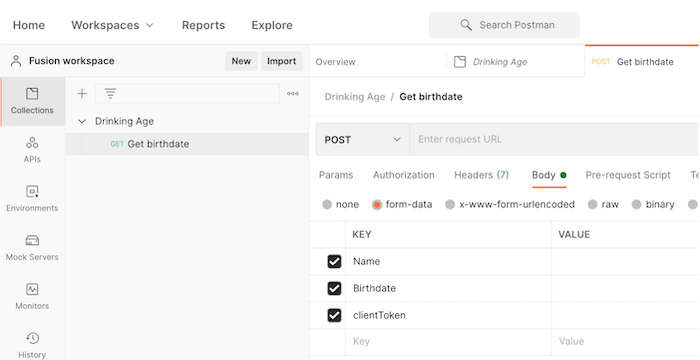Click the plus icon to add collection
The image size is (700, 360).
pyautogui.click(x=82, y=94)
